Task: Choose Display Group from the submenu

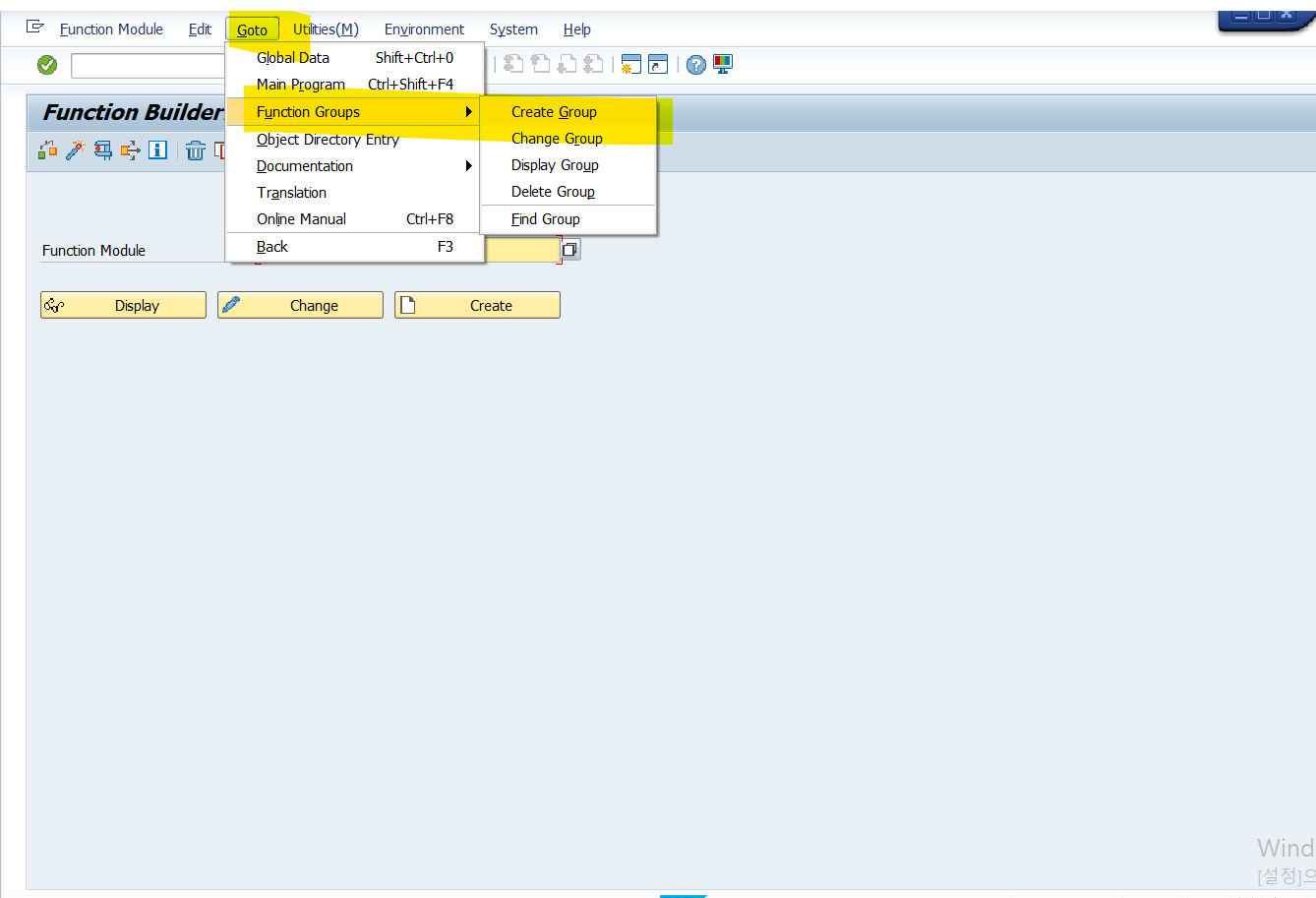Action: 568,165
